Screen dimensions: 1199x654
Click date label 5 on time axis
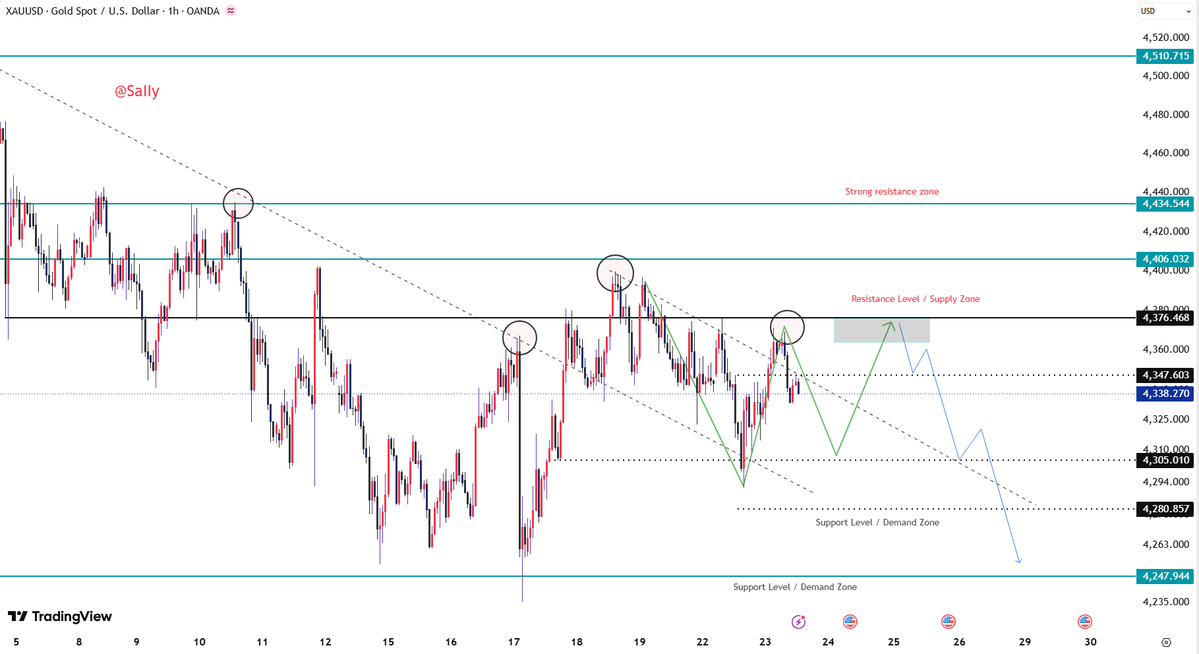coord(16,642)
